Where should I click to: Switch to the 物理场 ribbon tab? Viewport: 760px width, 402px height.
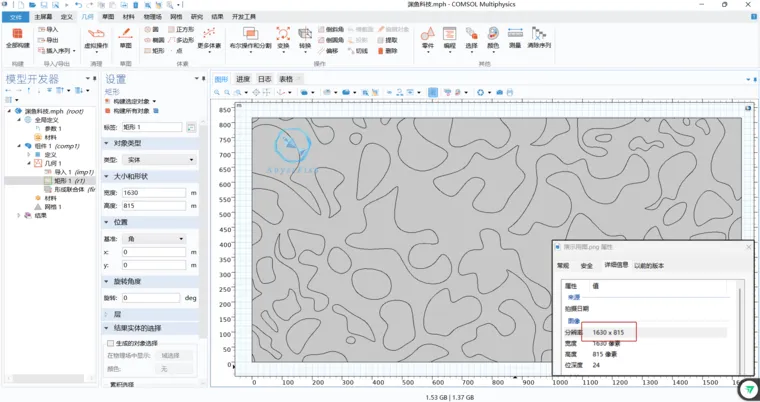tap(152, 17)
